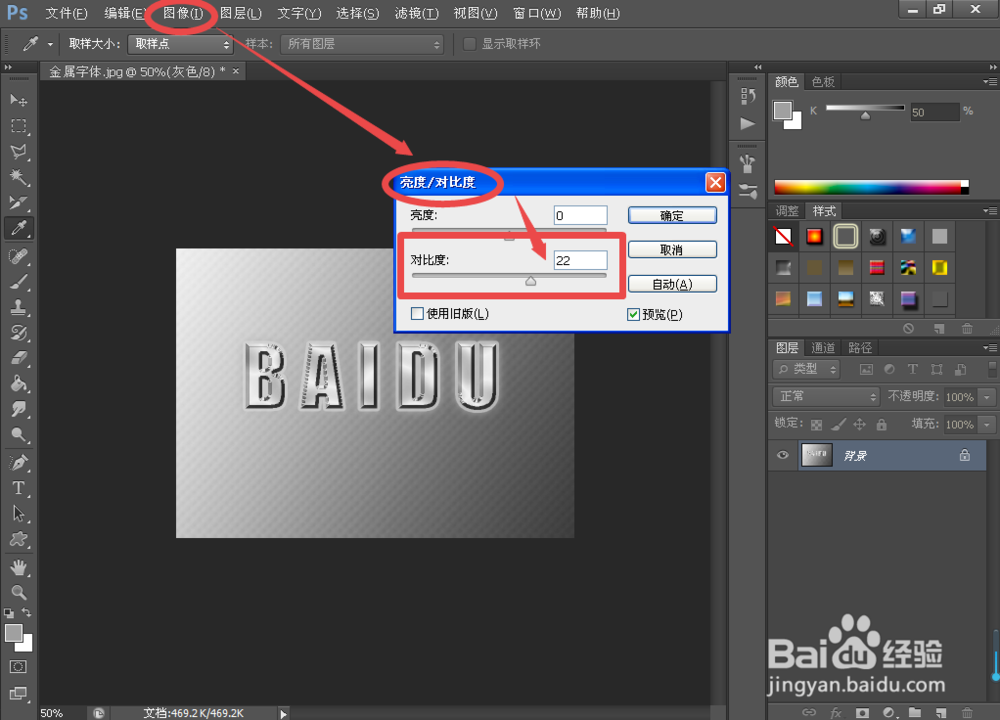Switch to the 路径 tab
This screenshot has height=720, width=1000.
tap(860, 348)
